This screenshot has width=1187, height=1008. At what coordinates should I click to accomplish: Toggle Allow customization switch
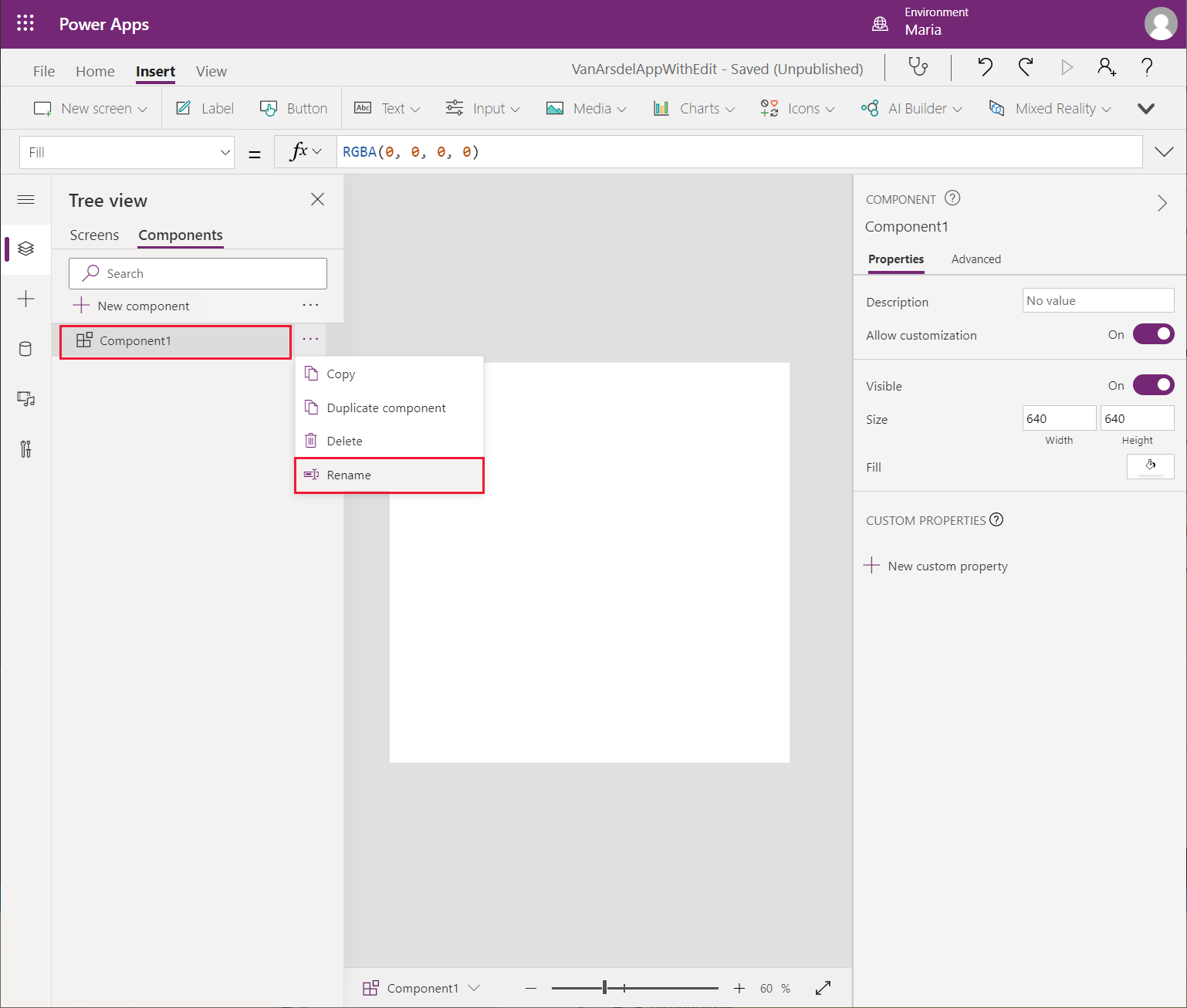1153,334
